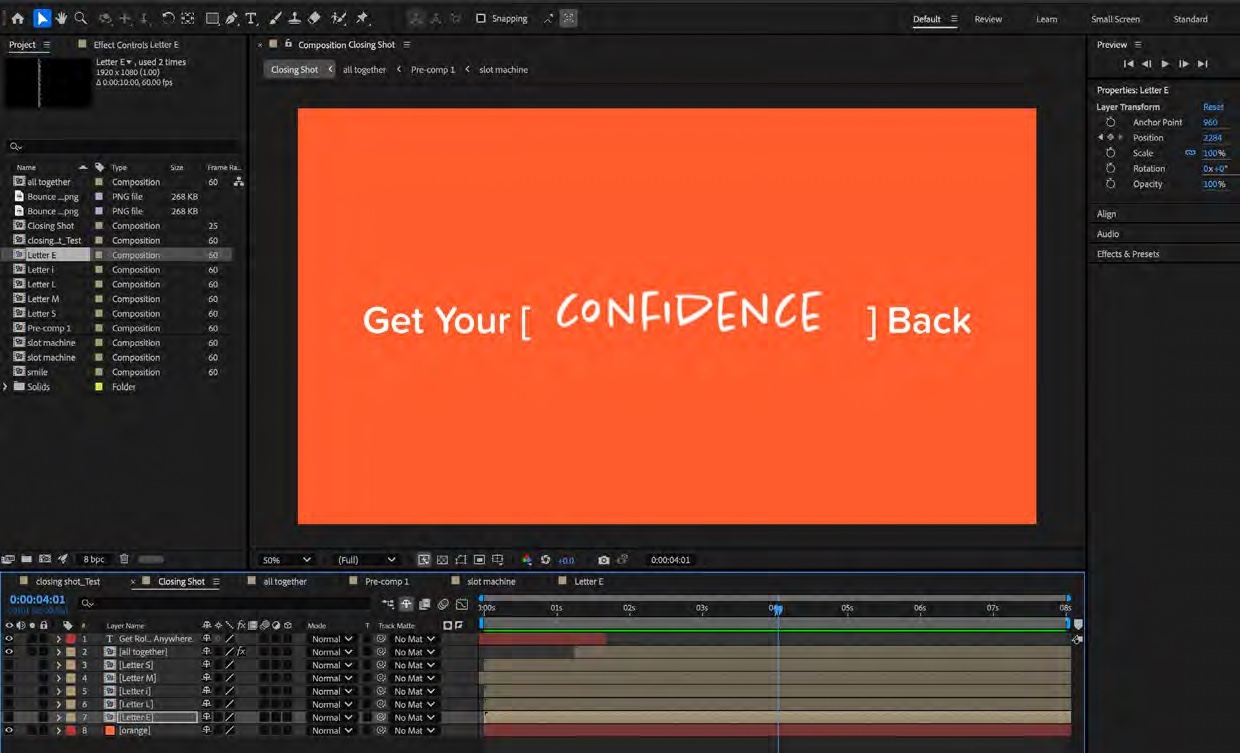Click the motion blur enable icon in timeline
This screenshot has width=1240, height=753.
pyautogui.click(x=443, y=604)
